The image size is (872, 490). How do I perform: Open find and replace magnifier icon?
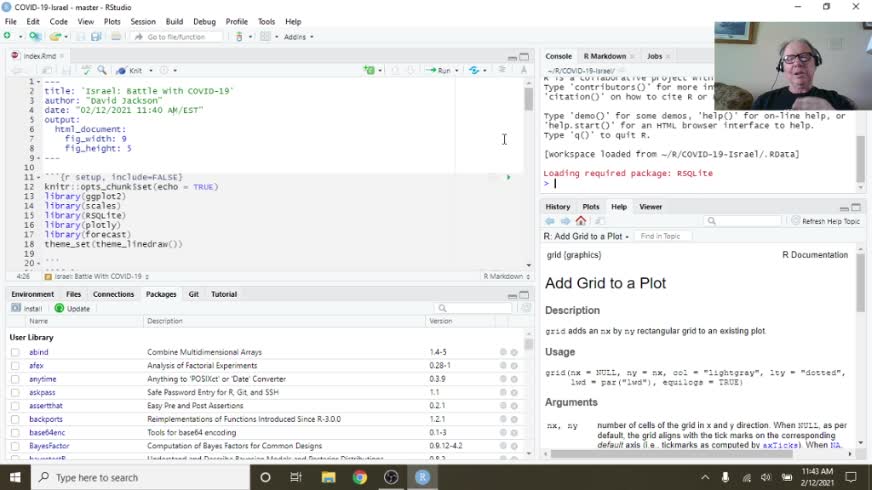point(102,70)
